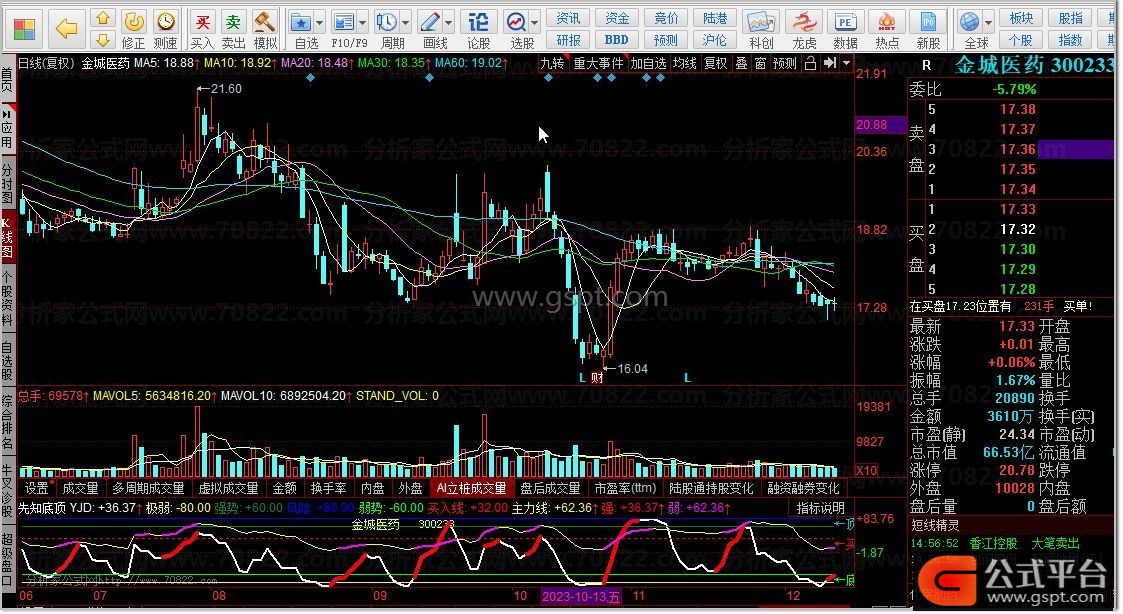Viewport: 1123px width, 614px height.
Task: Expand the 自选 dropdown arrow
Action: (319, 23)
